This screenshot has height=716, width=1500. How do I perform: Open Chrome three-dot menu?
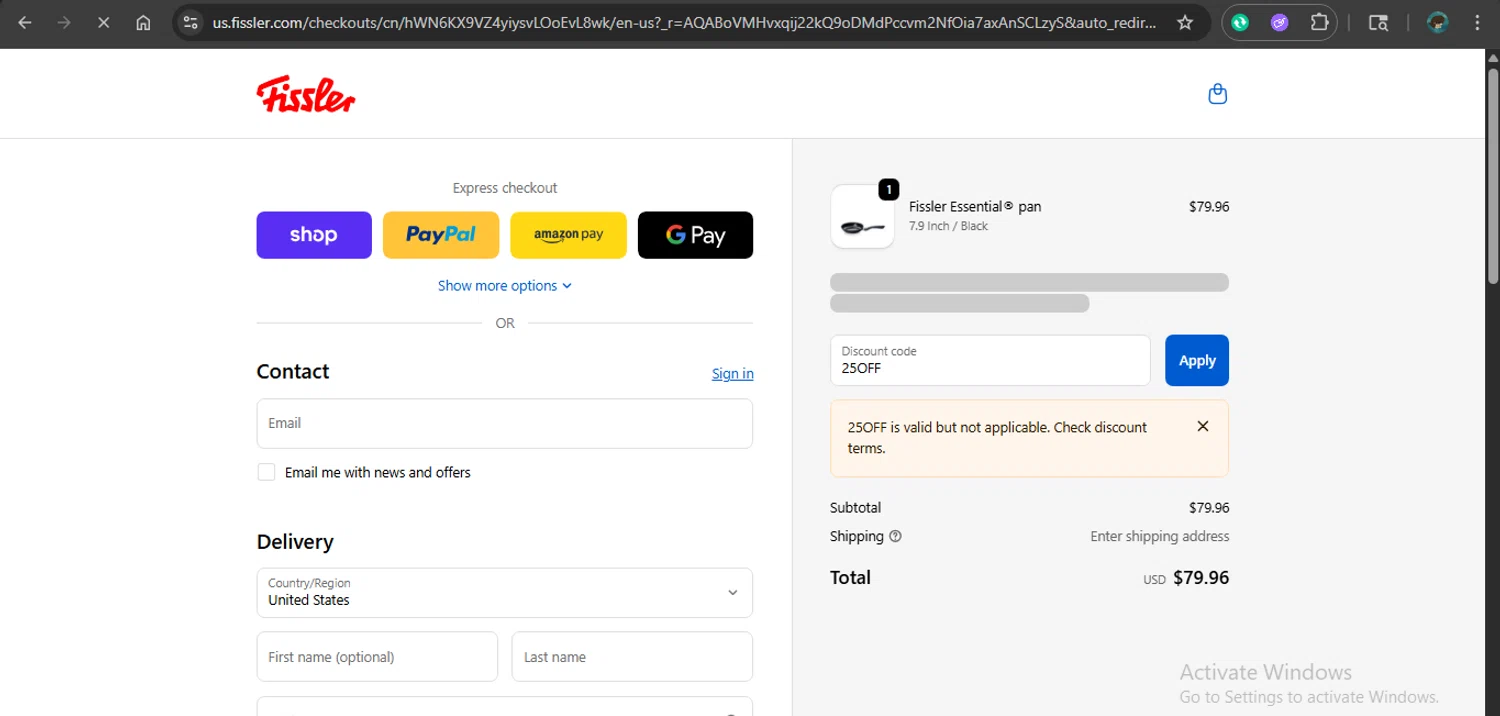pyautogui.click(x=1477, y=22)
